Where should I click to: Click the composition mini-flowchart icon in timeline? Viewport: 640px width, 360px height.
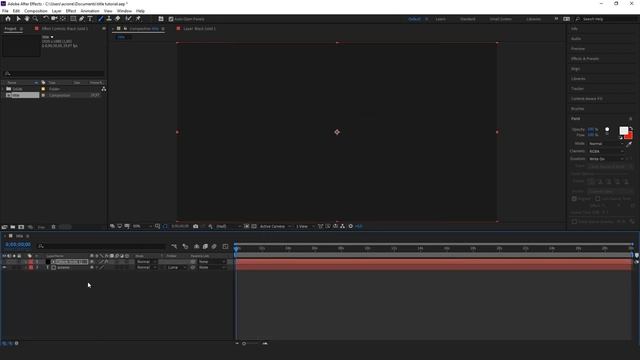(175, 246)
